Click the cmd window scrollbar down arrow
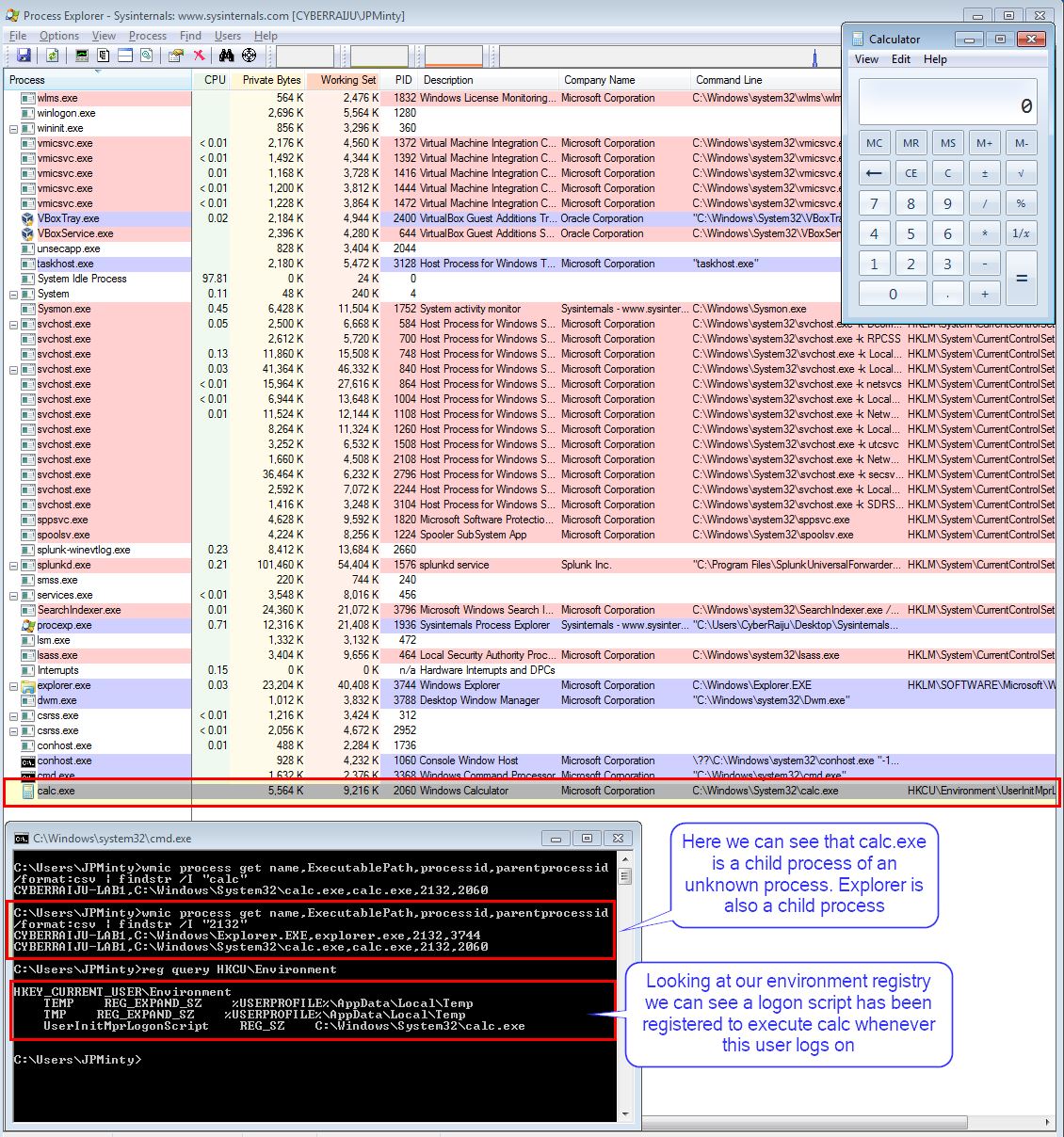The image size is (1064, 1137). pyautogui.click(x=624, y=1113)
